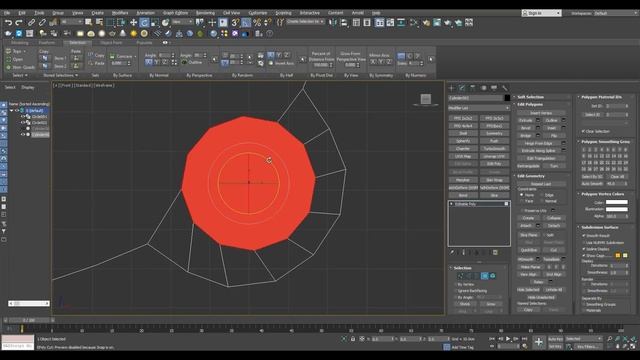Select the Select and Link tool
640x360 pixels.
(x=31, y=23)
